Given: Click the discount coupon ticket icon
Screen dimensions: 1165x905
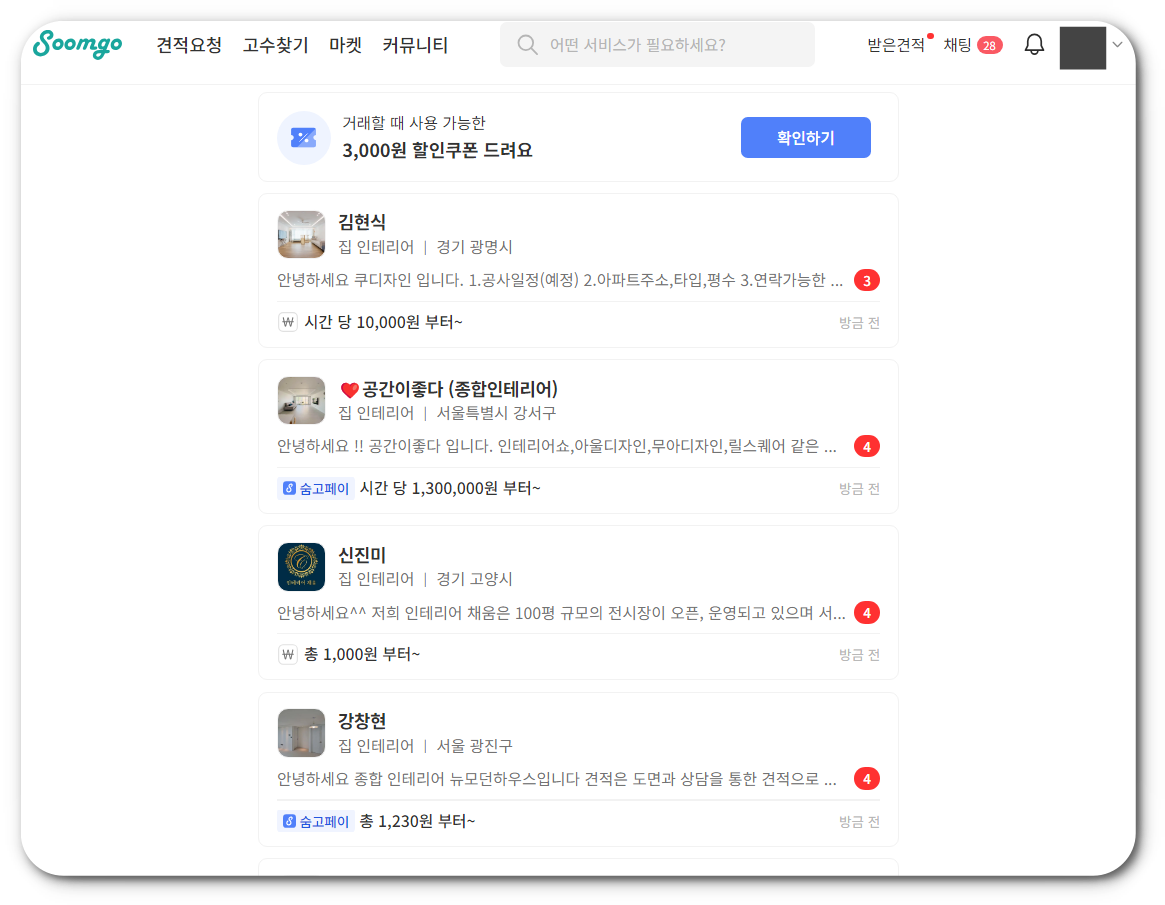Looking at the screenshot, I should (x=303, y=137).
